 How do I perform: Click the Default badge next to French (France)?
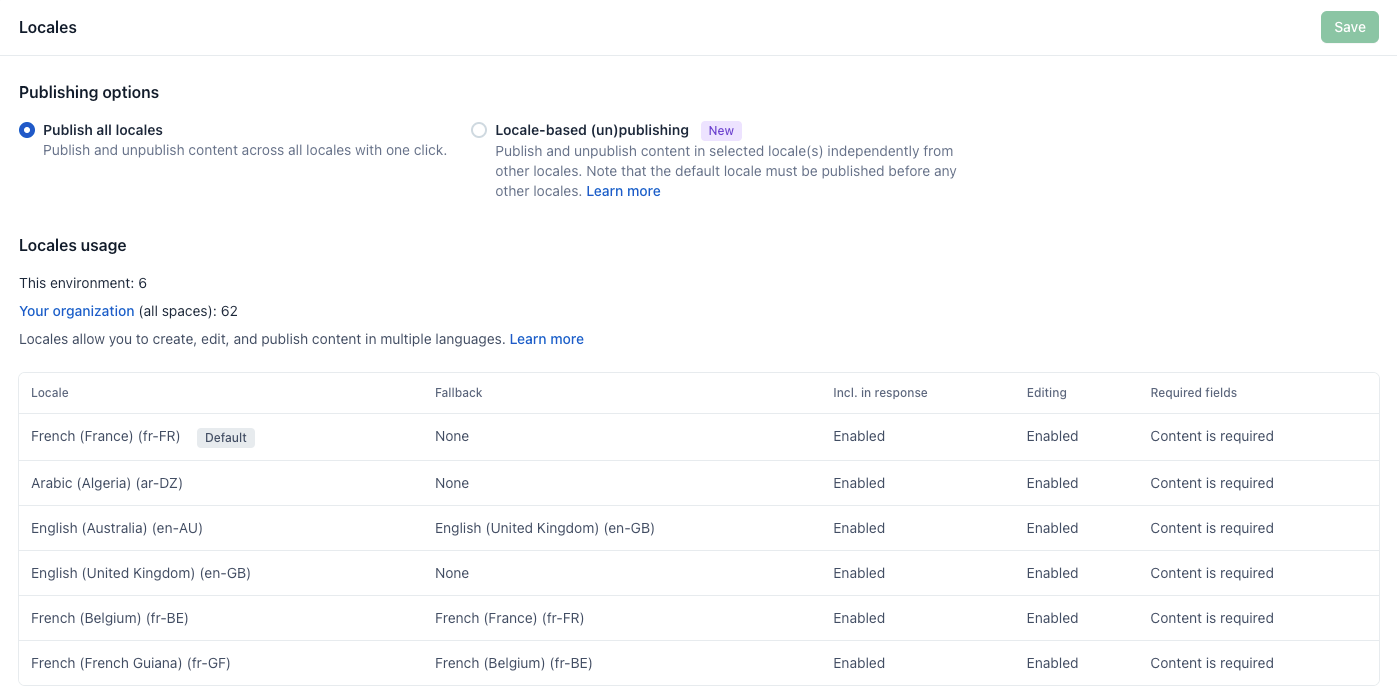click(225, 437)
